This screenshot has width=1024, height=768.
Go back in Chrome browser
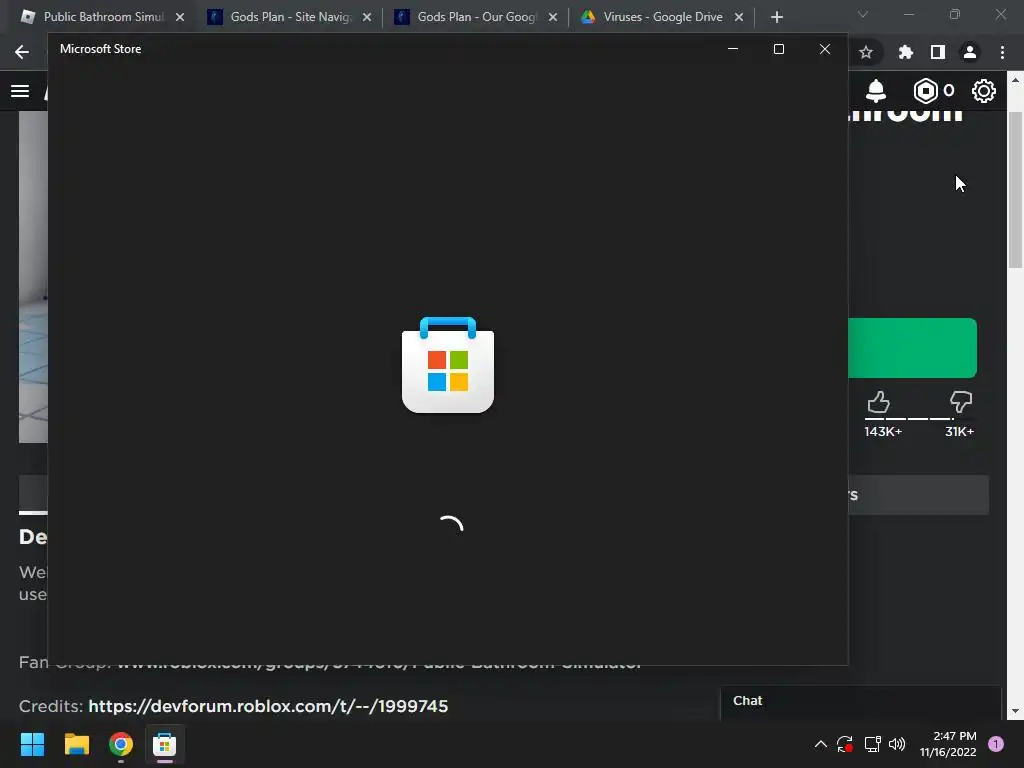22,52
